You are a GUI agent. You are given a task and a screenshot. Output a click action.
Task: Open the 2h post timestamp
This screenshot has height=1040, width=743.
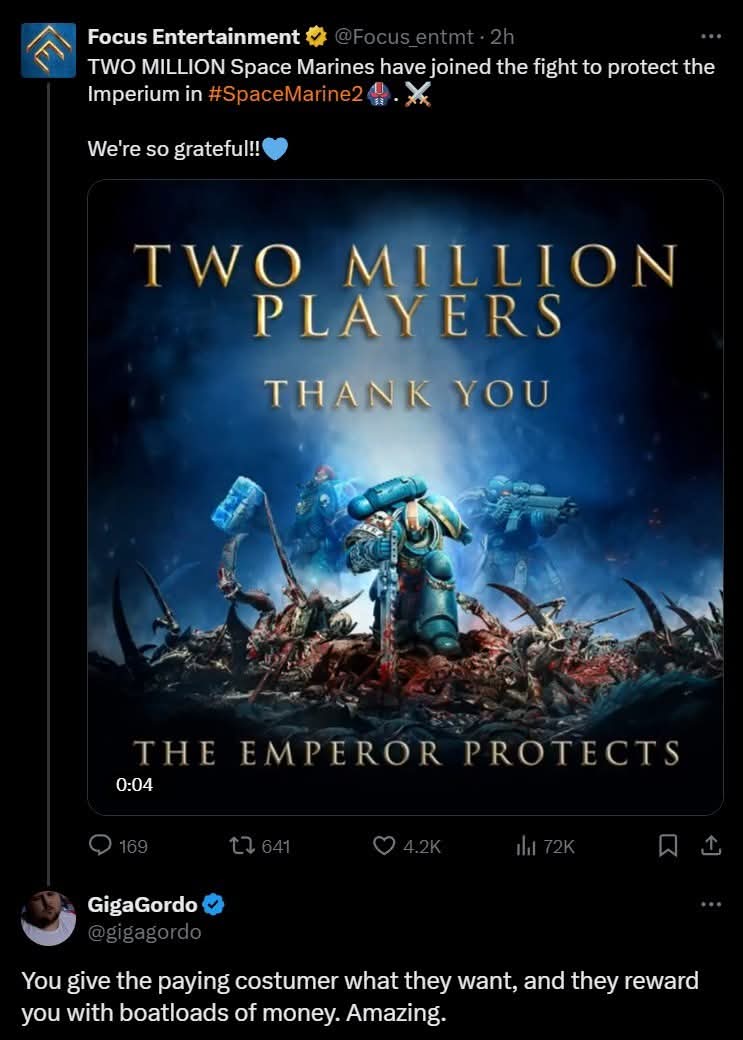[x=502, y=37]
